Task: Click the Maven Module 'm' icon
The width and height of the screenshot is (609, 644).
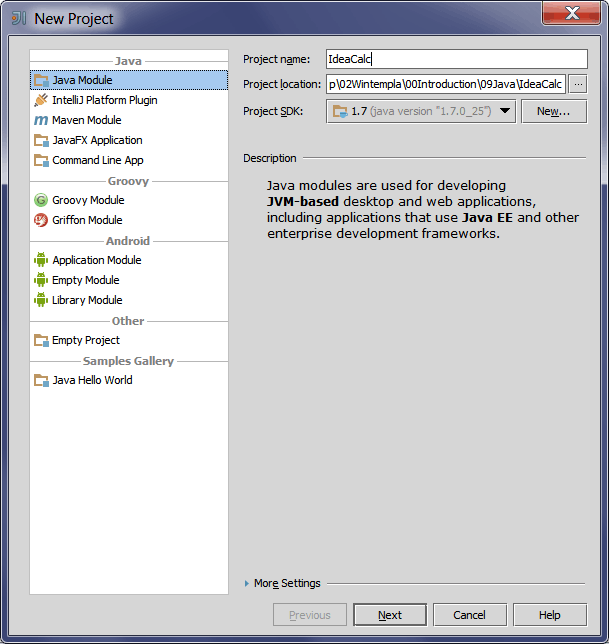Action: coord(41,120)
